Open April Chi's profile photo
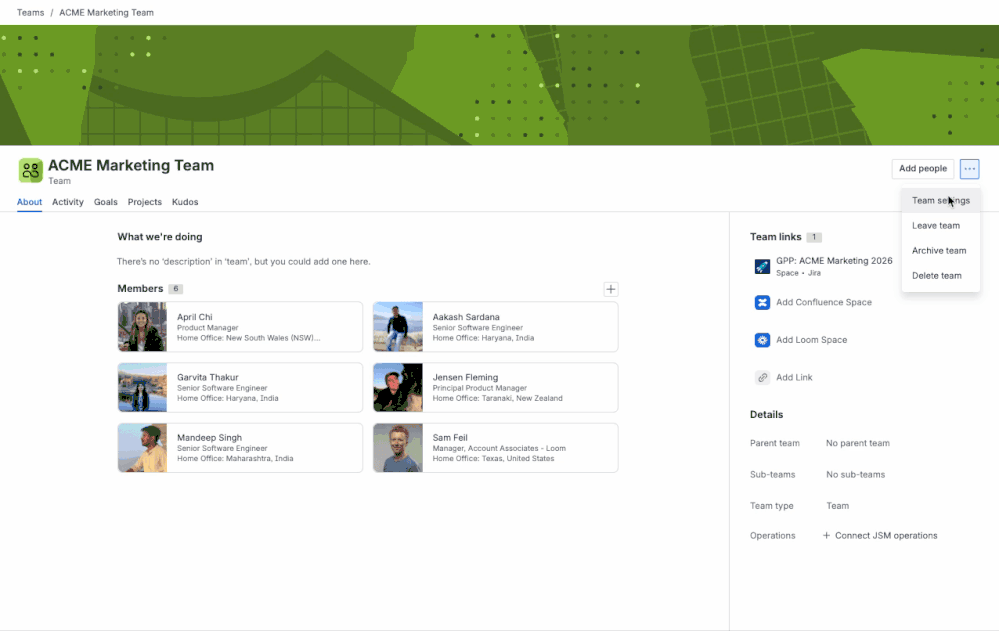The height and width of the screenshot is (631, 999). click(143, 327)
